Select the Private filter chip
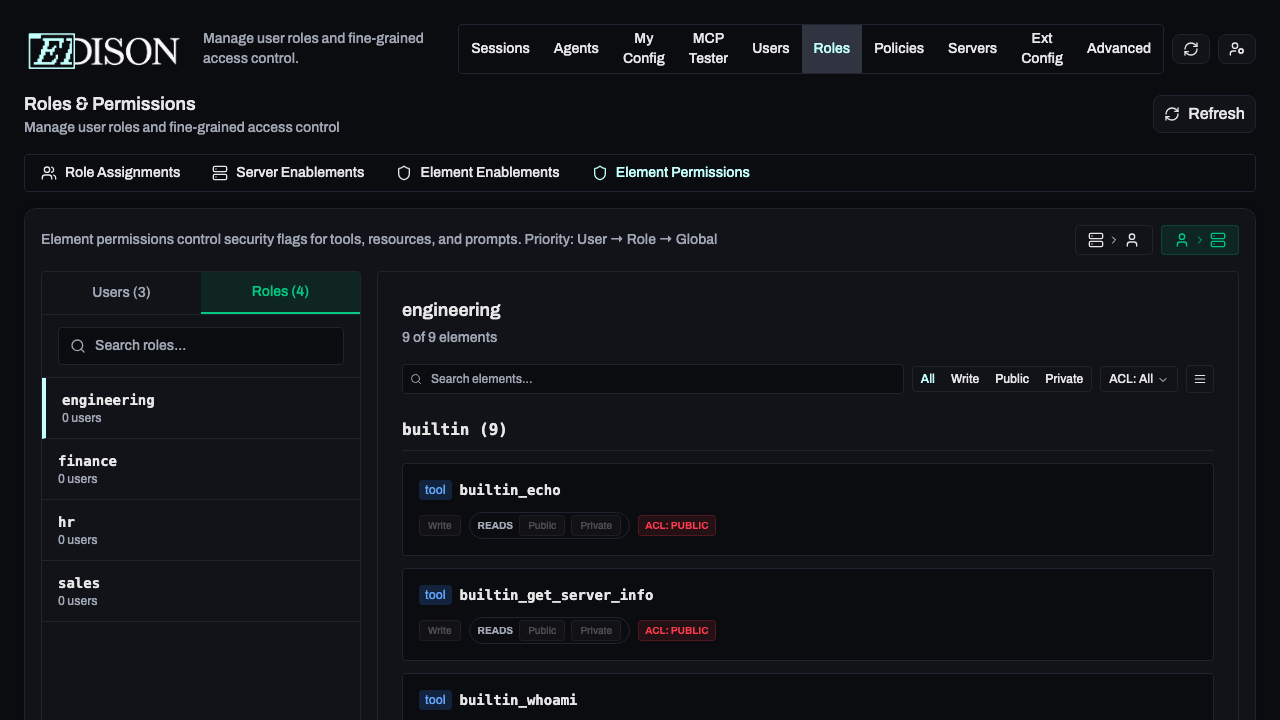Viewport: 1280px width, 720px height. 1064,378
